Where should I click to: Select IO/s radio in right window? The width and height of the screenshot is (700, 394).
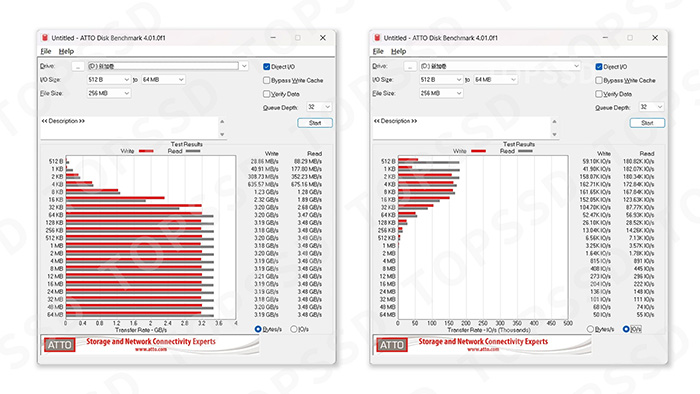click(626, 329)
